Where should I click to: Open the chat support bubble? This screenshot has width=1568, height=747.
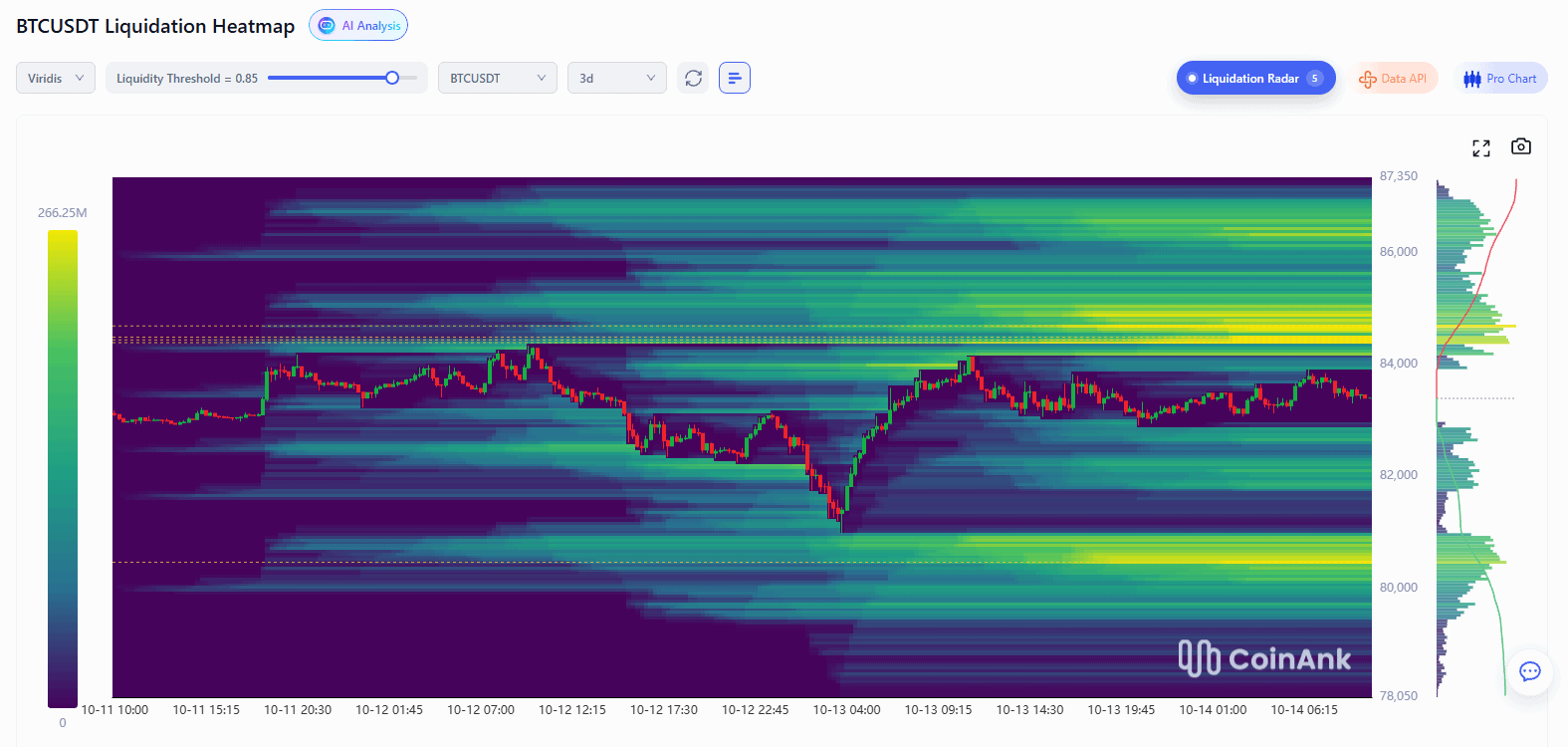(1530, 671)
